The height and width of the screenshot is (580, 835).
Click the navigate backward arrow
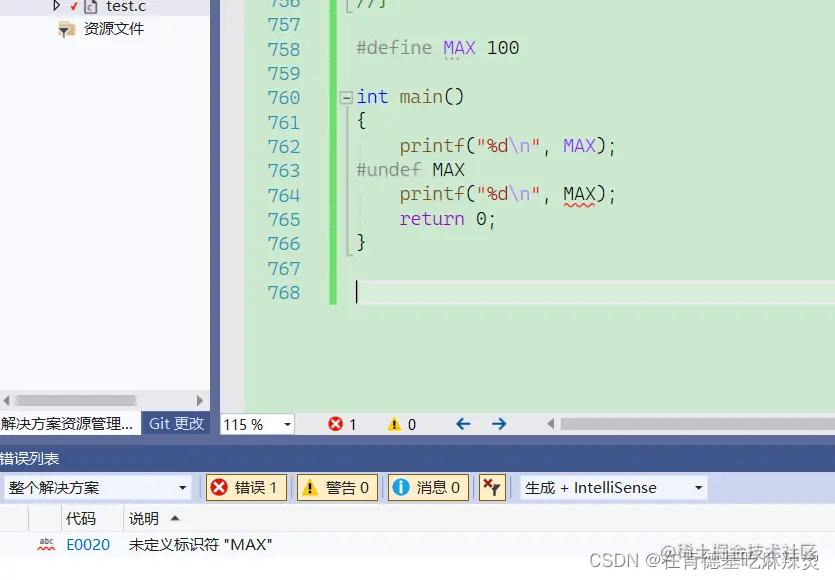coord(462,423)
